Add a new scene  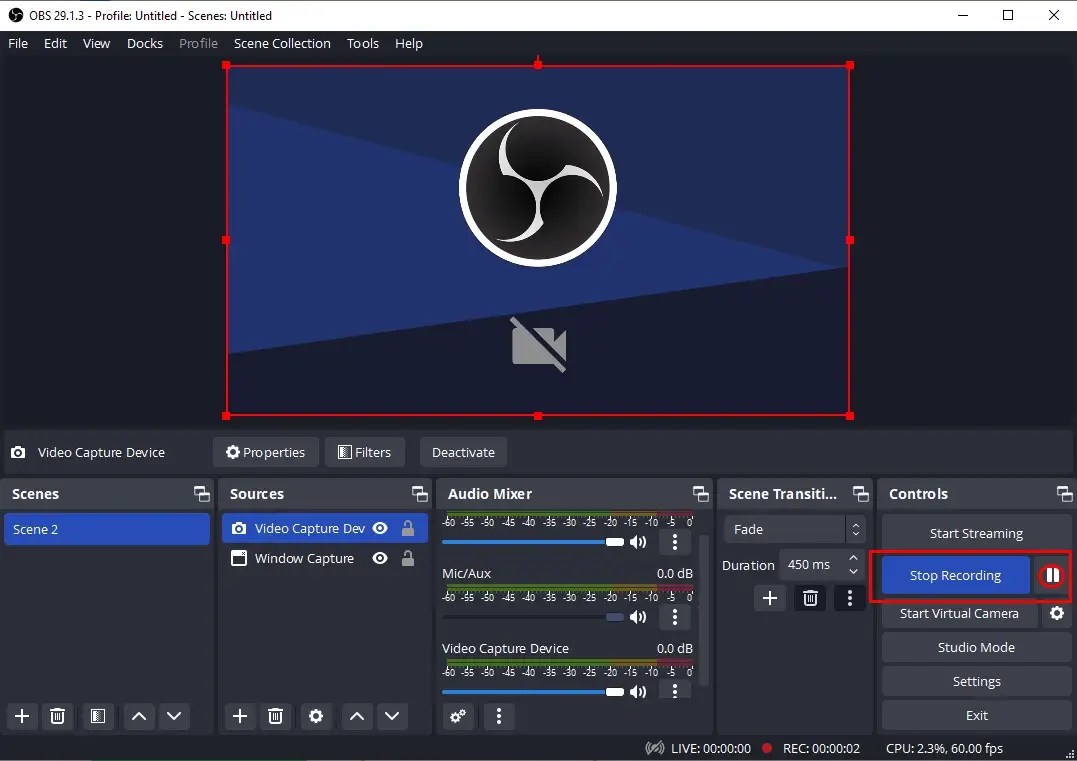pyautogui.click(x=21, y=716)
